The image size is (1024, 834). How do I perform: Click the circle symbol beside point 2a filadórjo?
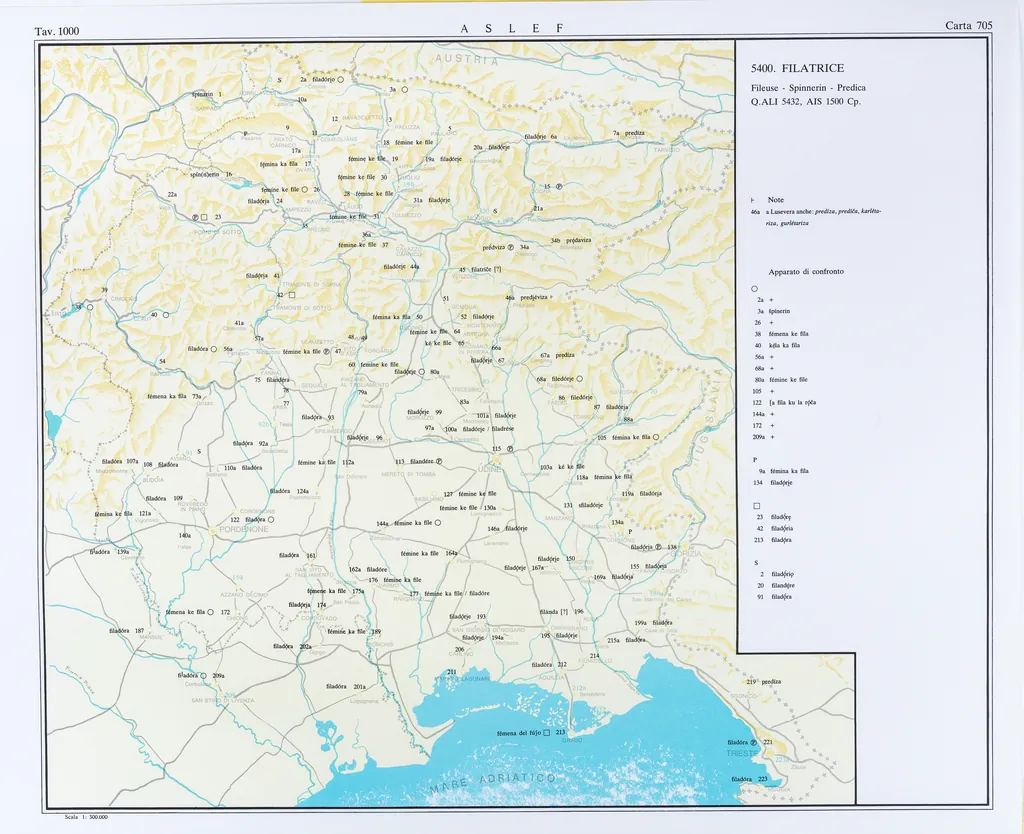point(340,79)
